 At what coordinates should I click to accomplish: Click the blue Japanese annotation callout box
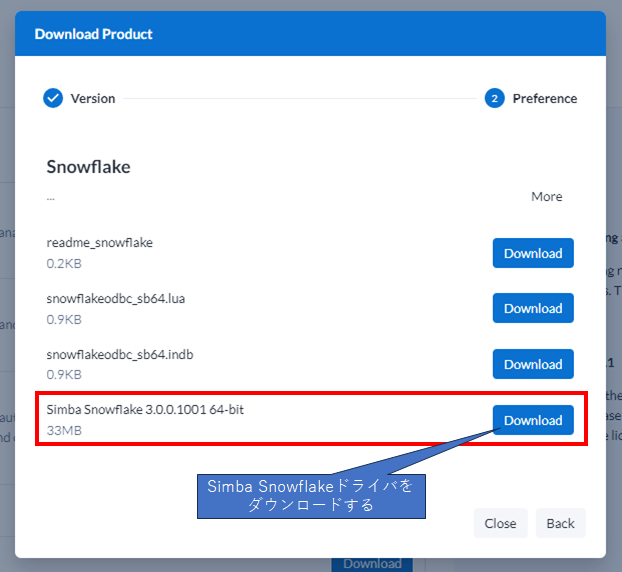click(x=311, y=497)
